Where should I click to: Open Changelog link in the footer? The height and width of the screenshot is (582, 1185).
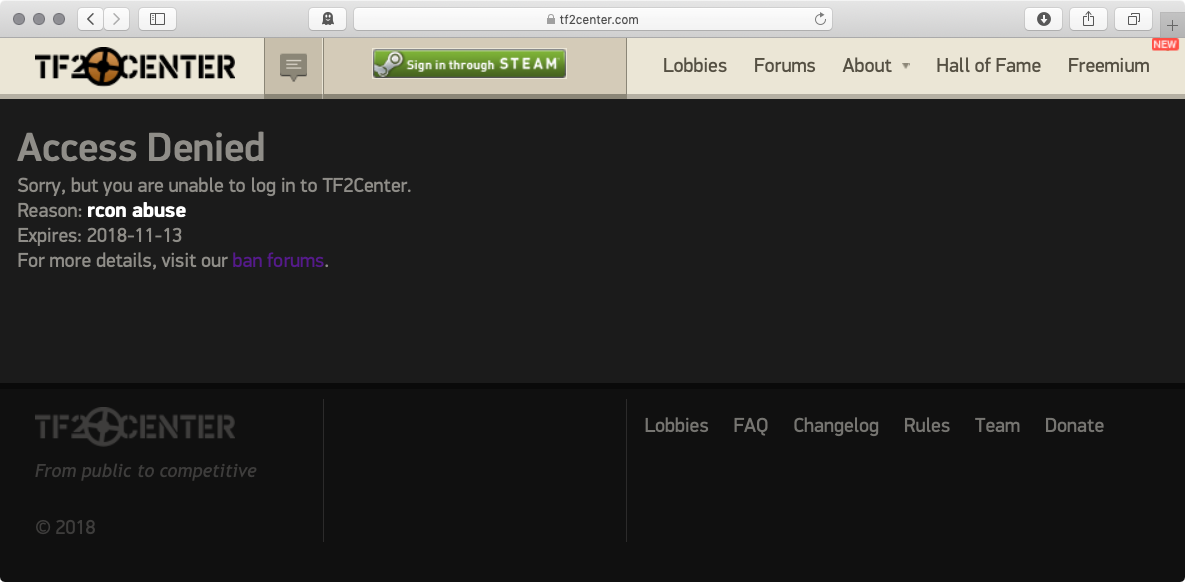(x=836, y=426)
